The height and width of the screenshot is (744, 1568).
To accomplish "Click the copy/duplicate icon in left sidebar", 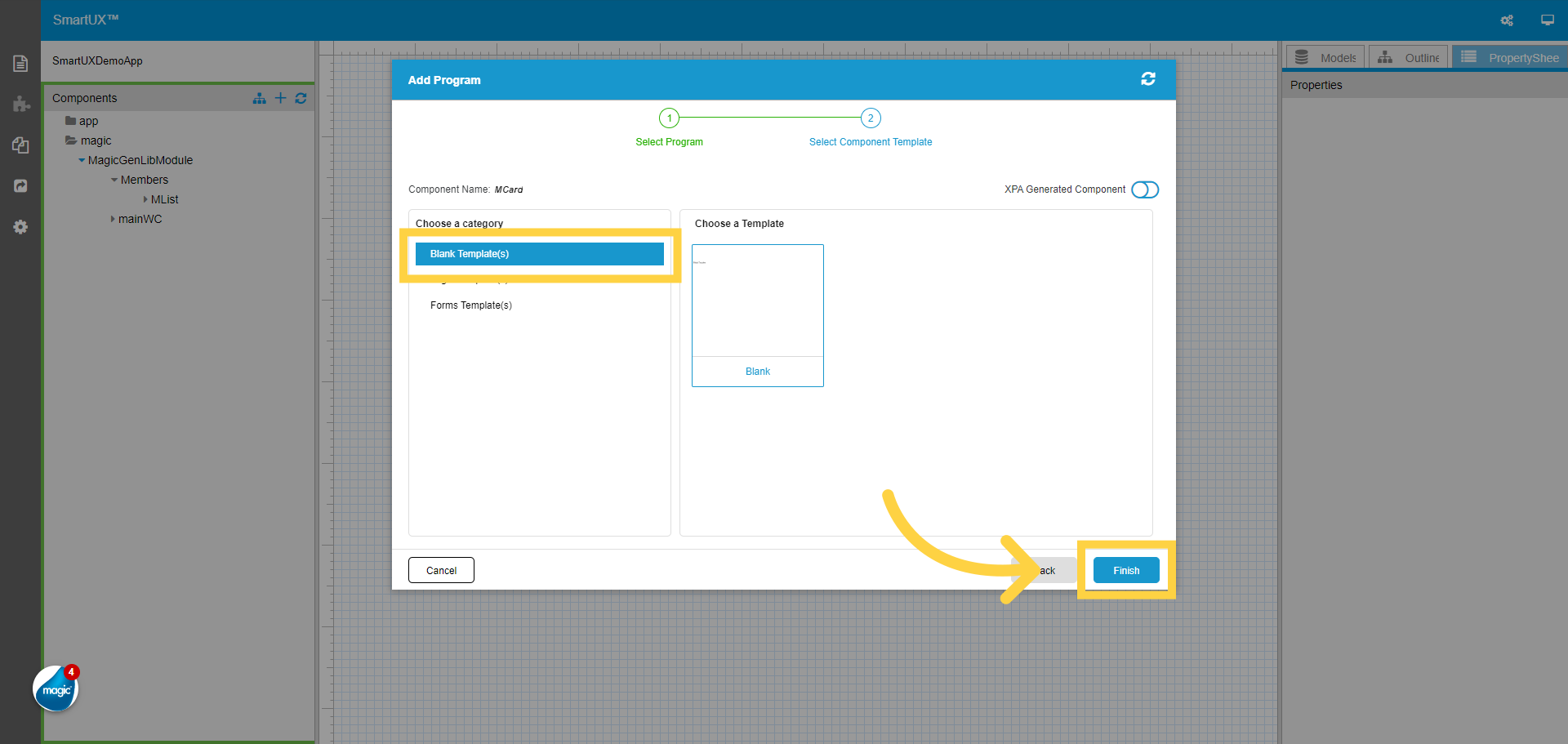I will [x=20, y=145].
